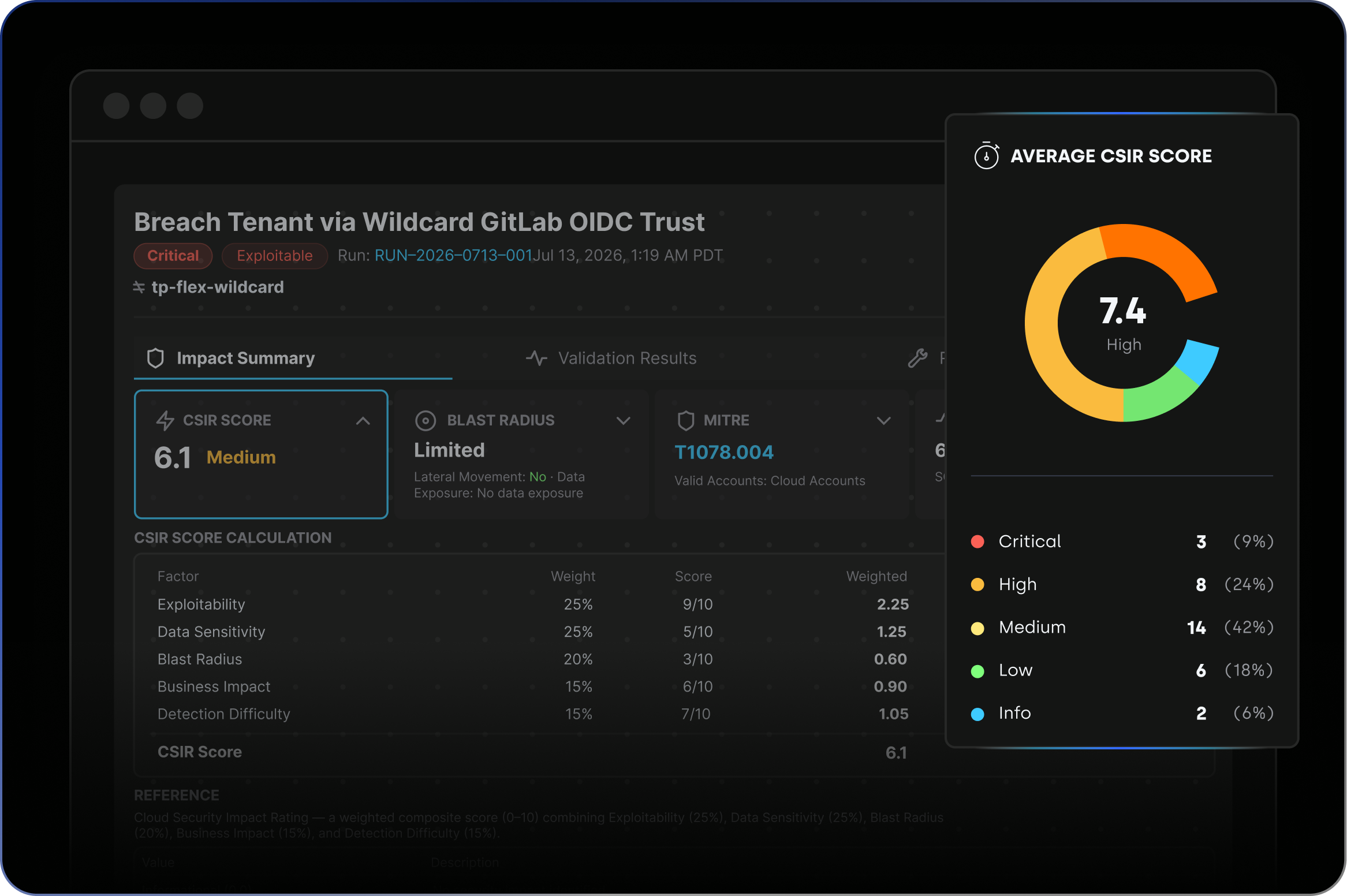Click the 6.1 CSIR score value
This screenshot has width=1347, height=896.
point(173,458)
